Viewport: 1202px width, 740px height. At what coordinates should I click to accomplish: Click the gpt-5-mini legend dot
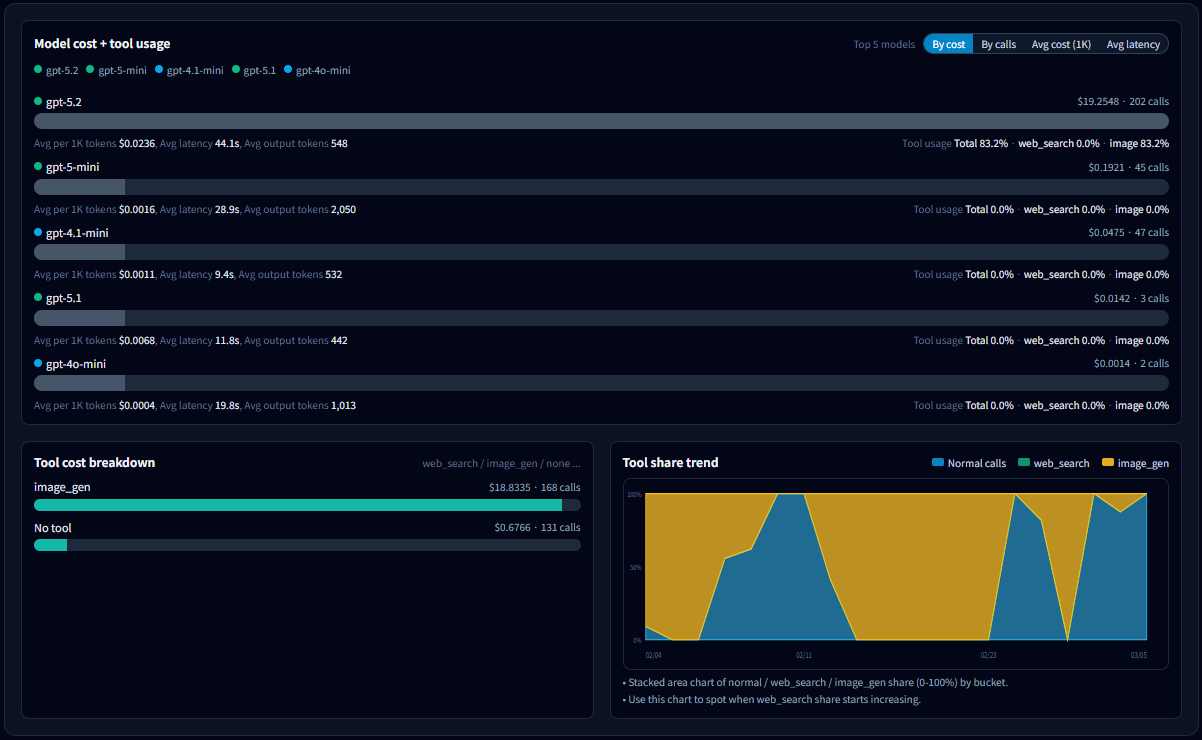[92, 70]
